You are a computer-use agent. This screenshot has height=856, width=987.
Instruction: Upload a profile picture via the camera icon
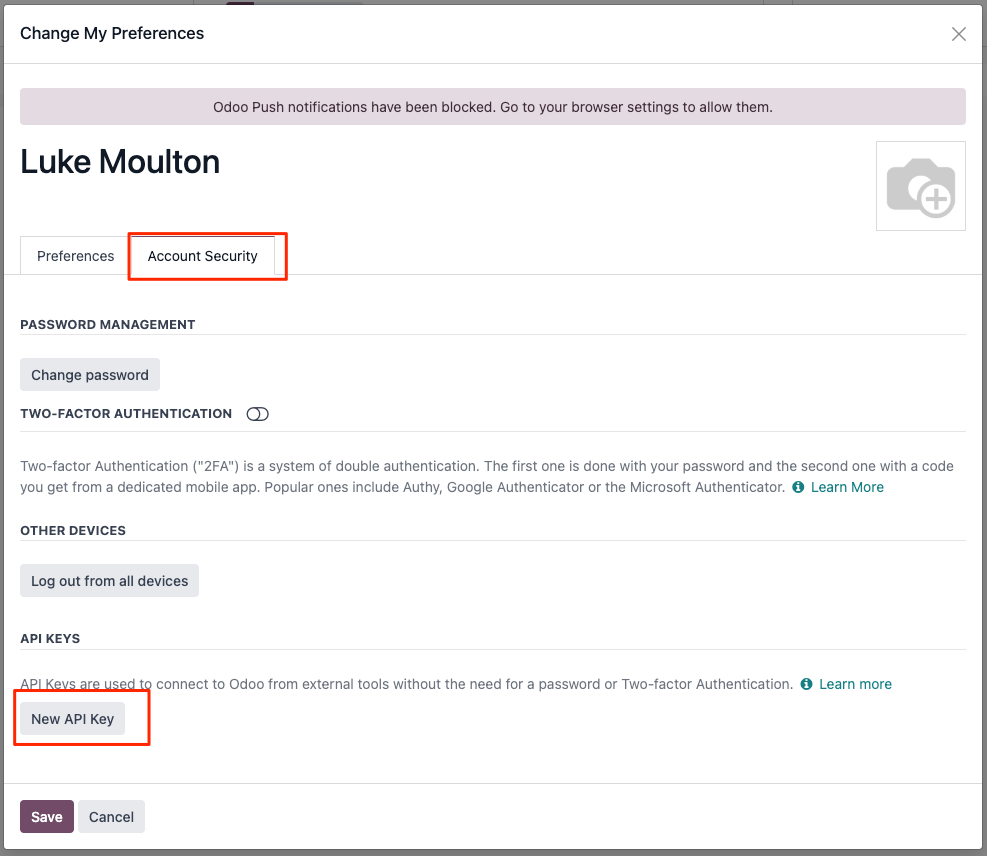(x=920, y=186)
